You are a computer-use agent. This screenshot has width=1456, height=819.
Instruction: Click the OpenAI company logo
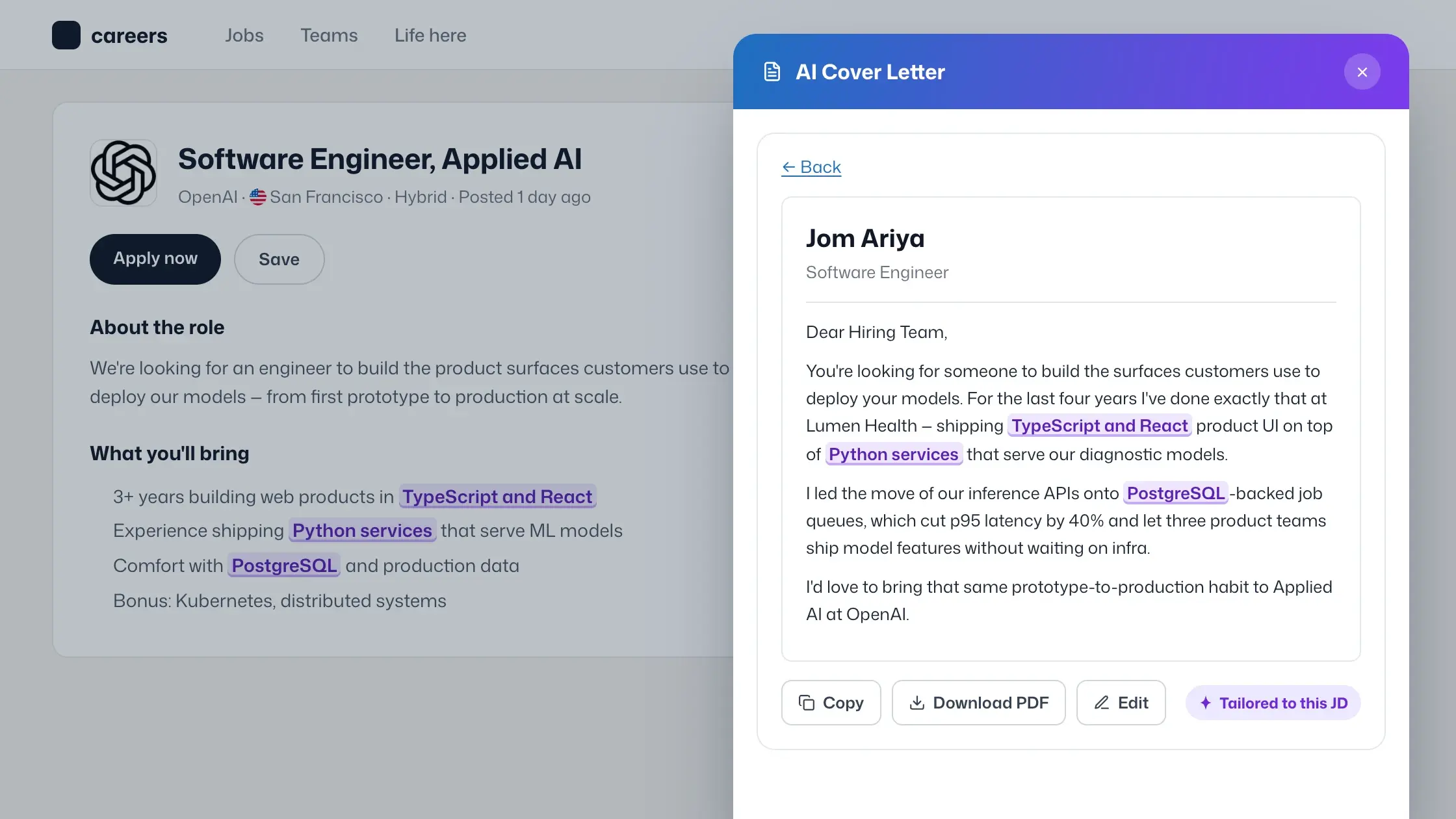(123, 173)
